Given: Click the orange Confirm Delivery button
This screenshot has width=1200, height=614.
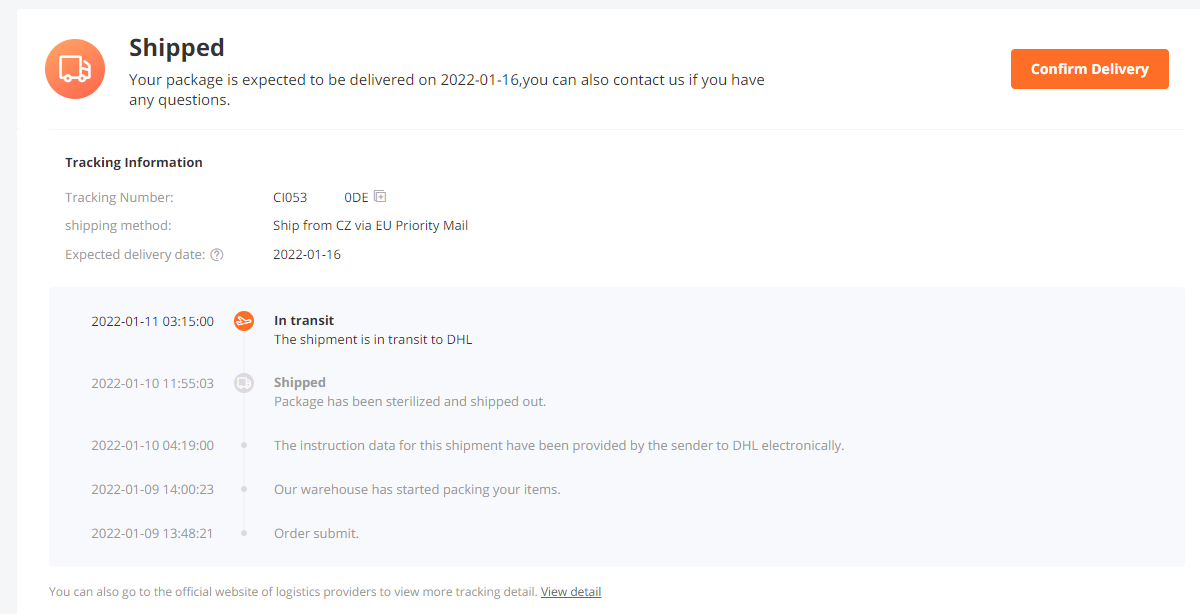Looking at the screenshot, I should pyautogui.click(x=1089, y=69).
